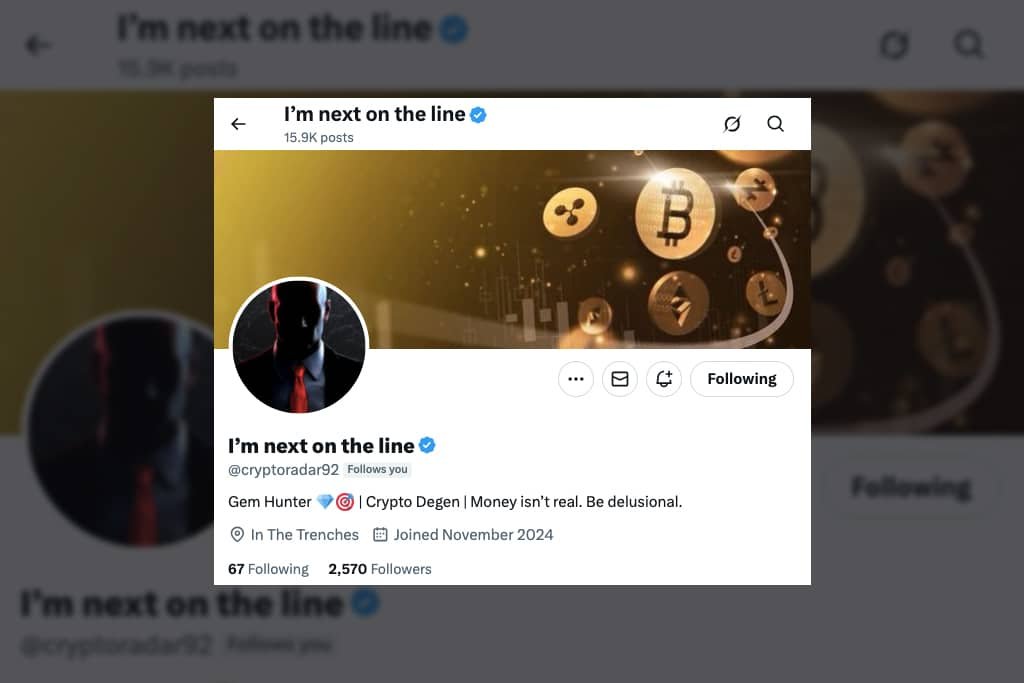Go back using the left arrow
1024x683 pixels.
coord(238,124)
